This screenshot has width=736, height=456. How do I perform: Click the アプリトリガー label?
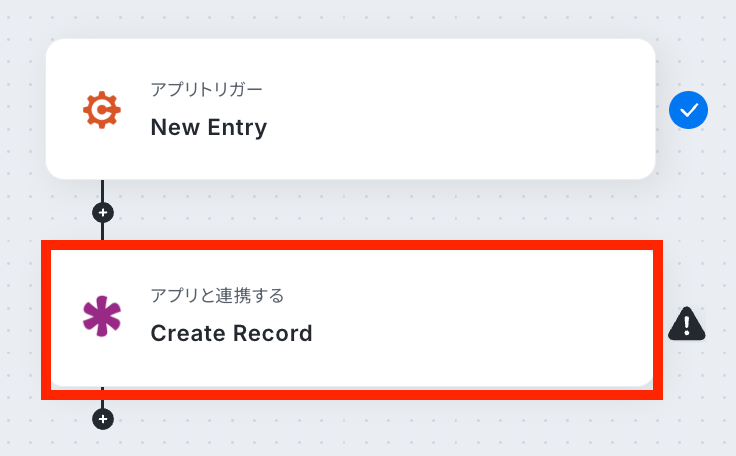click(x=207, y=90)
